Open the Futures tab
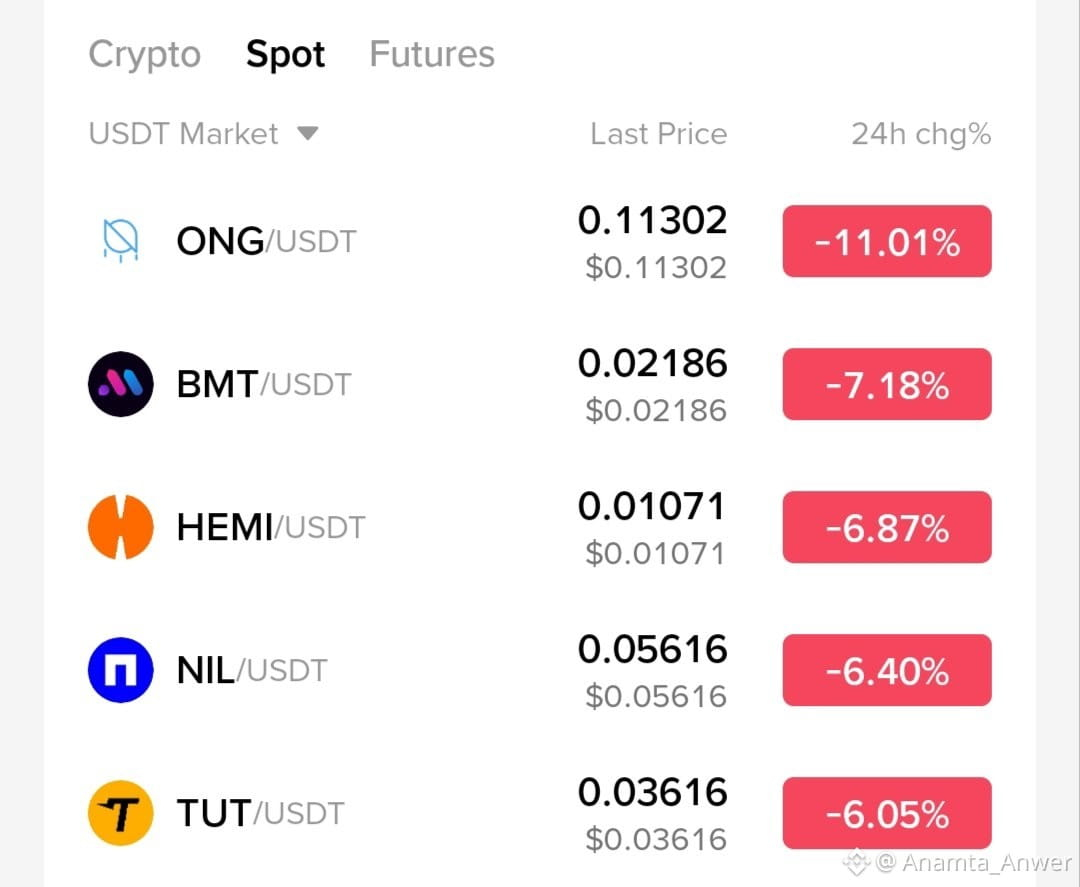Image resolution: width=1080 pixels, height=887 pixels. tap(432, 54)
